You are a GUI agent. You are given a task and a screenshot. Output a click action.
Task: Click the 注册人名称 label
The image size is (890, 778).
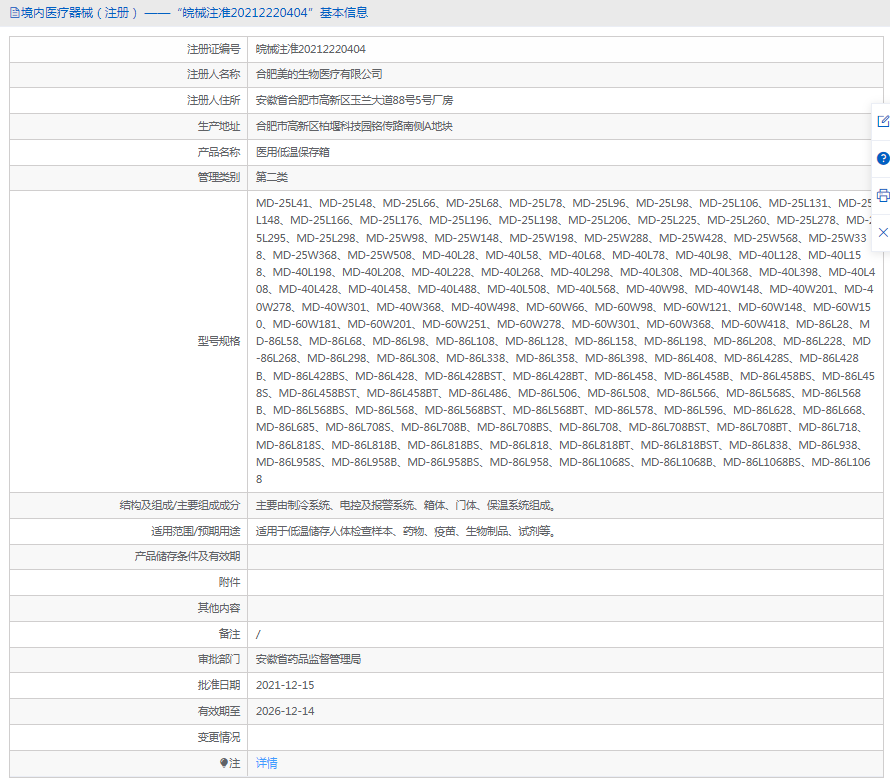213,74
